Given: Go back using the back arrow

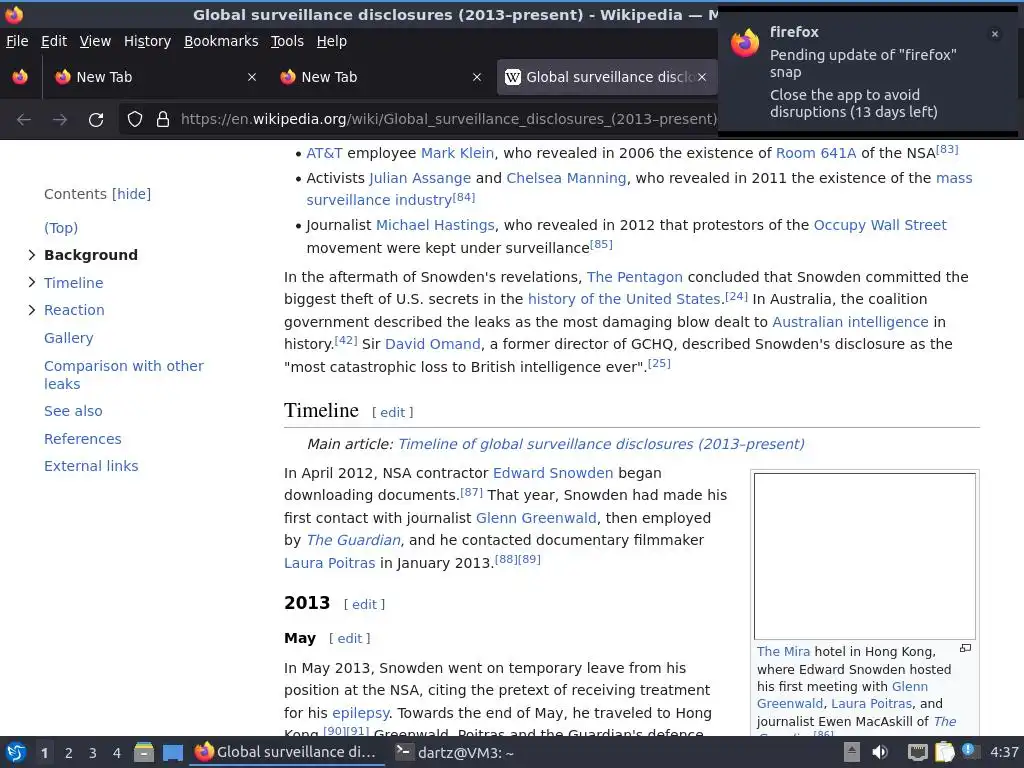Looking at the screenshot, I should [24, 120].
